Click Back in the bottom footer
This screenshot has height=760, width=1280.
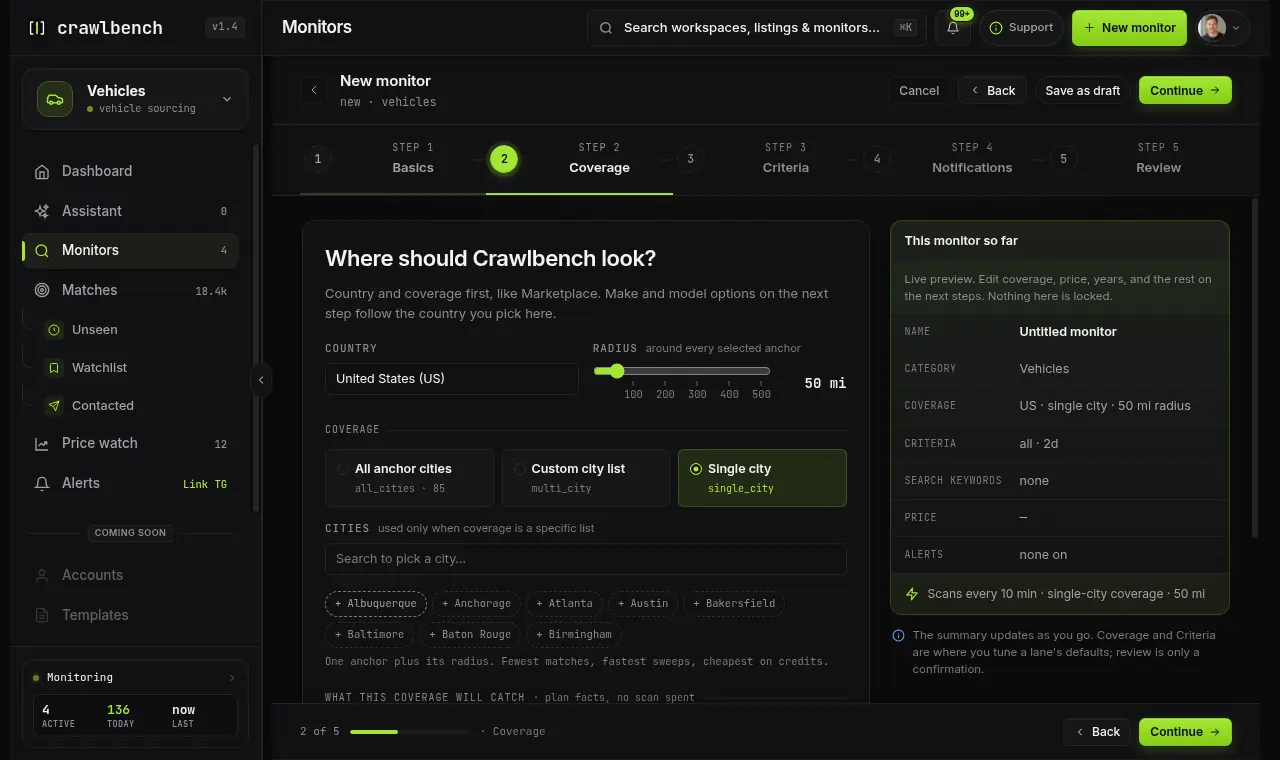[1097, 732]
